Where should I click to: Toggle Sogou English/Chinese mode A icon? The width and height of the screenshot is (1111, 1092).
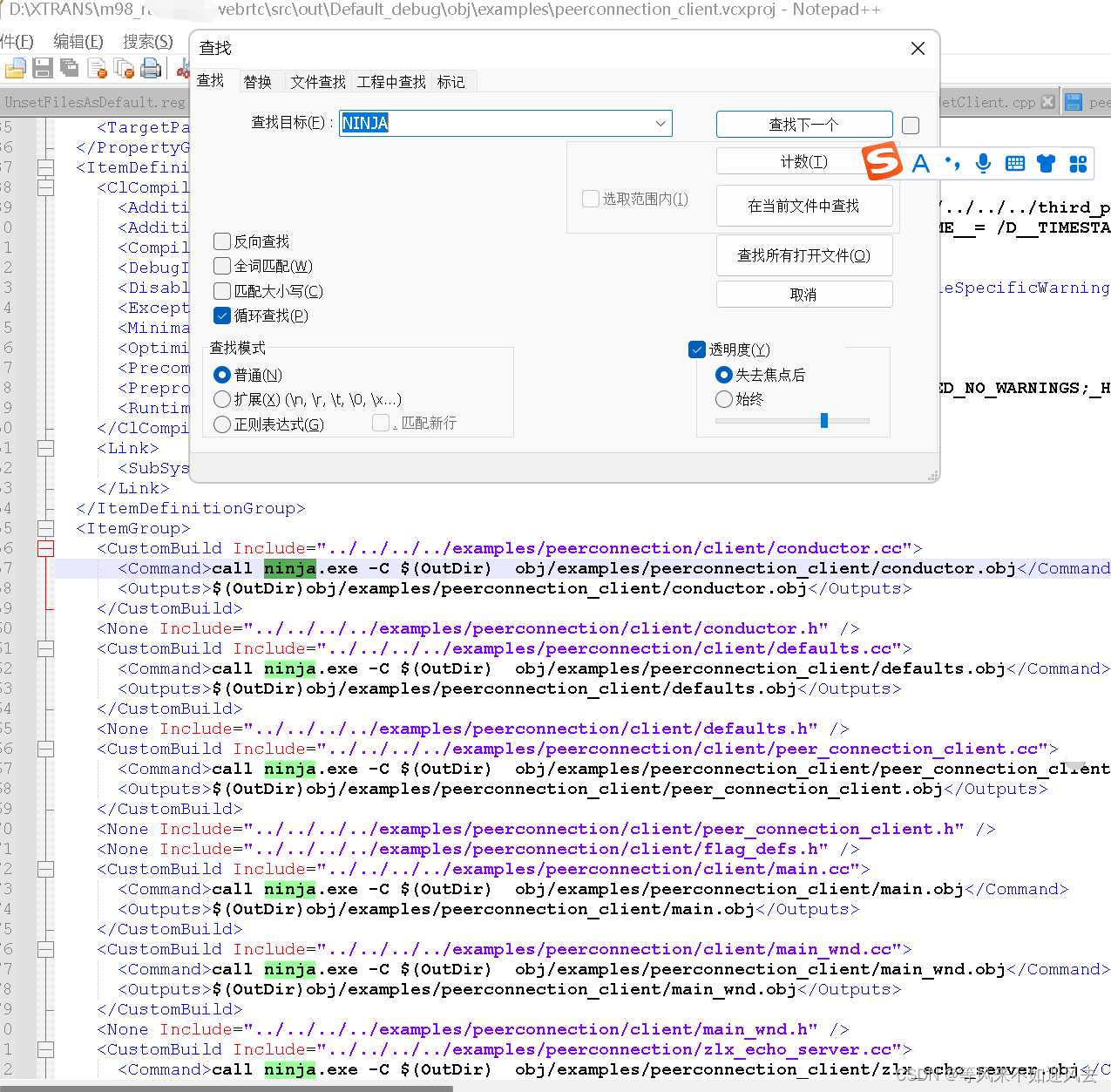point(921,164)
